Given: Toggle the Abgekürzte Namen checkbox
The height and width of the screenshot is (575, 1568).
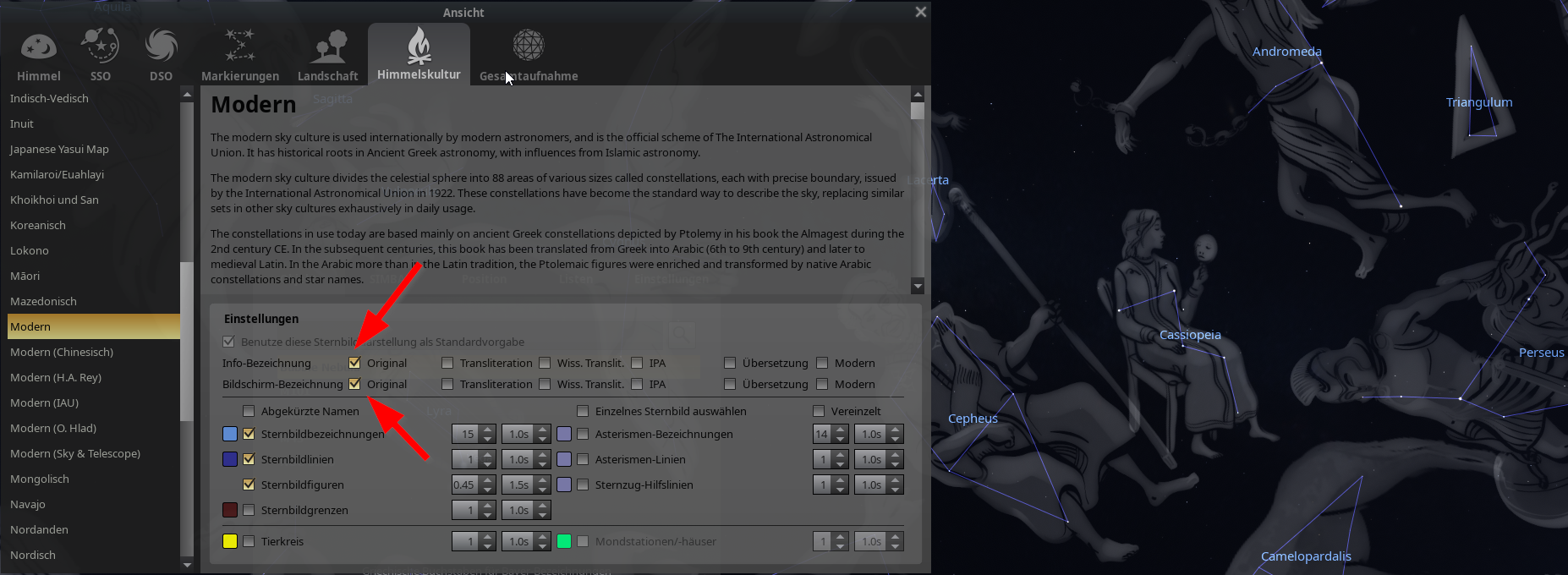Looking at the screenshot, I should click(x=249, y=411).
